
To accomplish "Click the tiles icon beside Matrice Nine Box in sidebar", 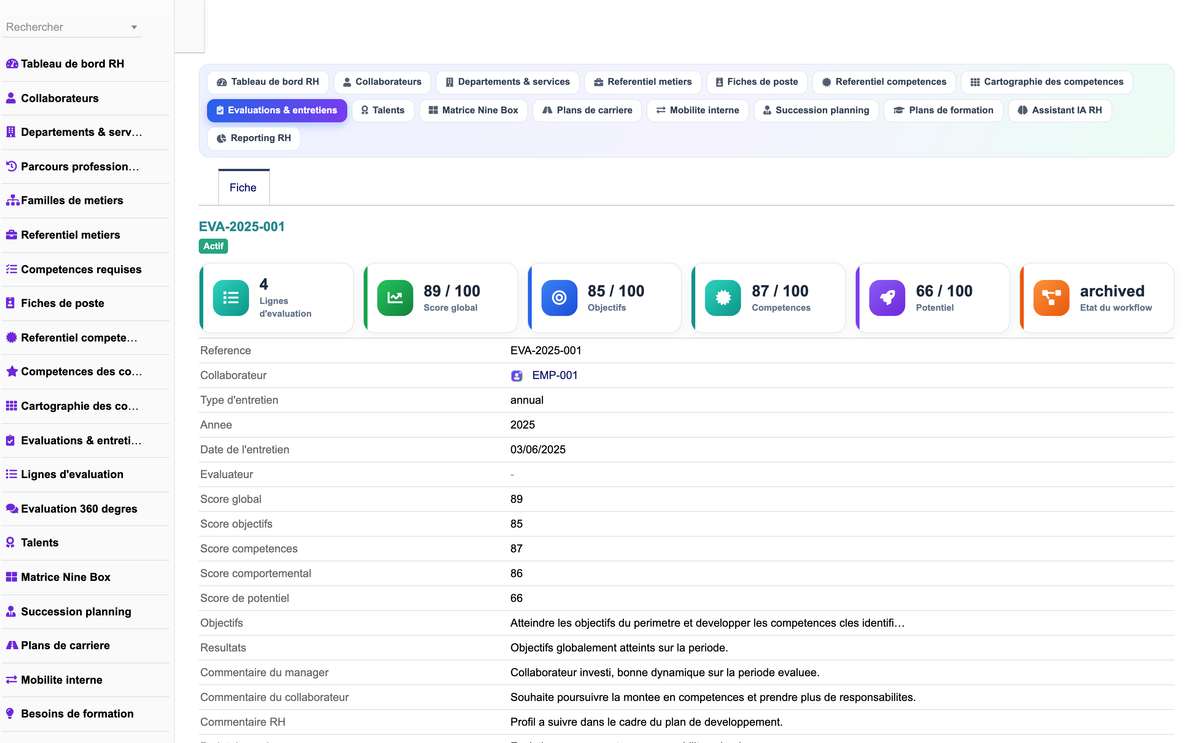I will [12, 577].
